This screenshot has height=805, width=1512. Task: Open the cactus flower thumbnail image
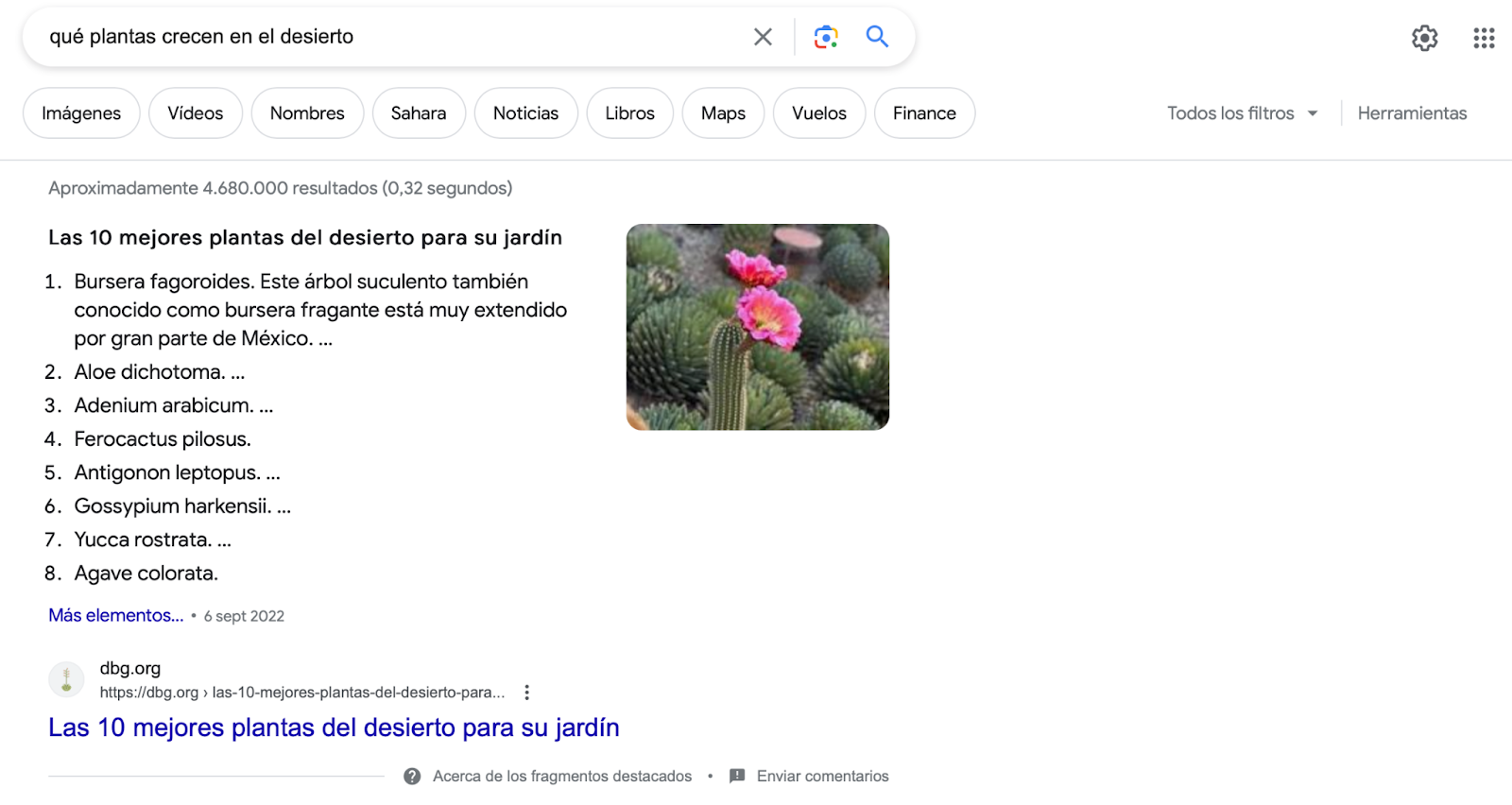(758, 327)
